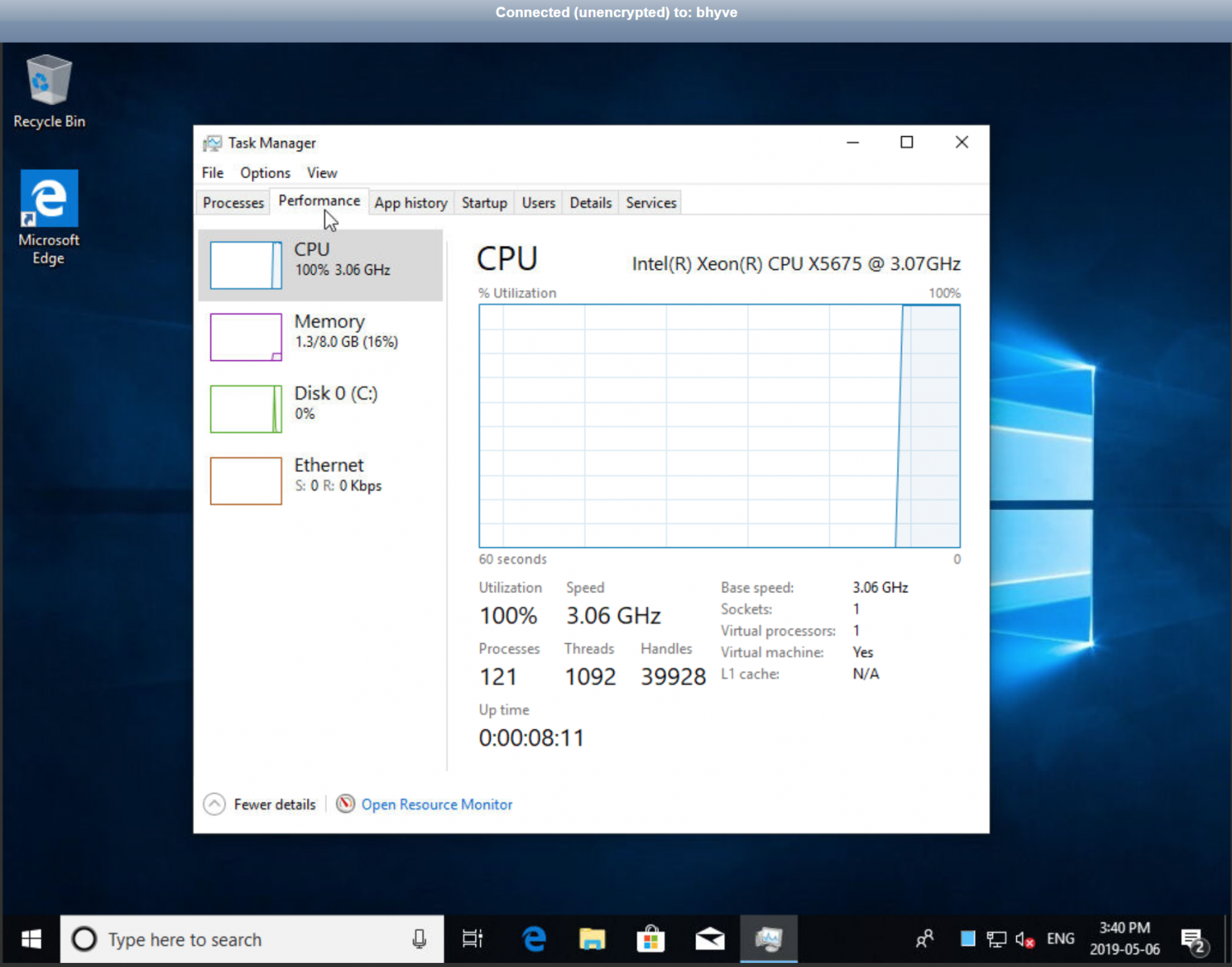
Task: Open the View menu
Action: (x=321, y=172)
